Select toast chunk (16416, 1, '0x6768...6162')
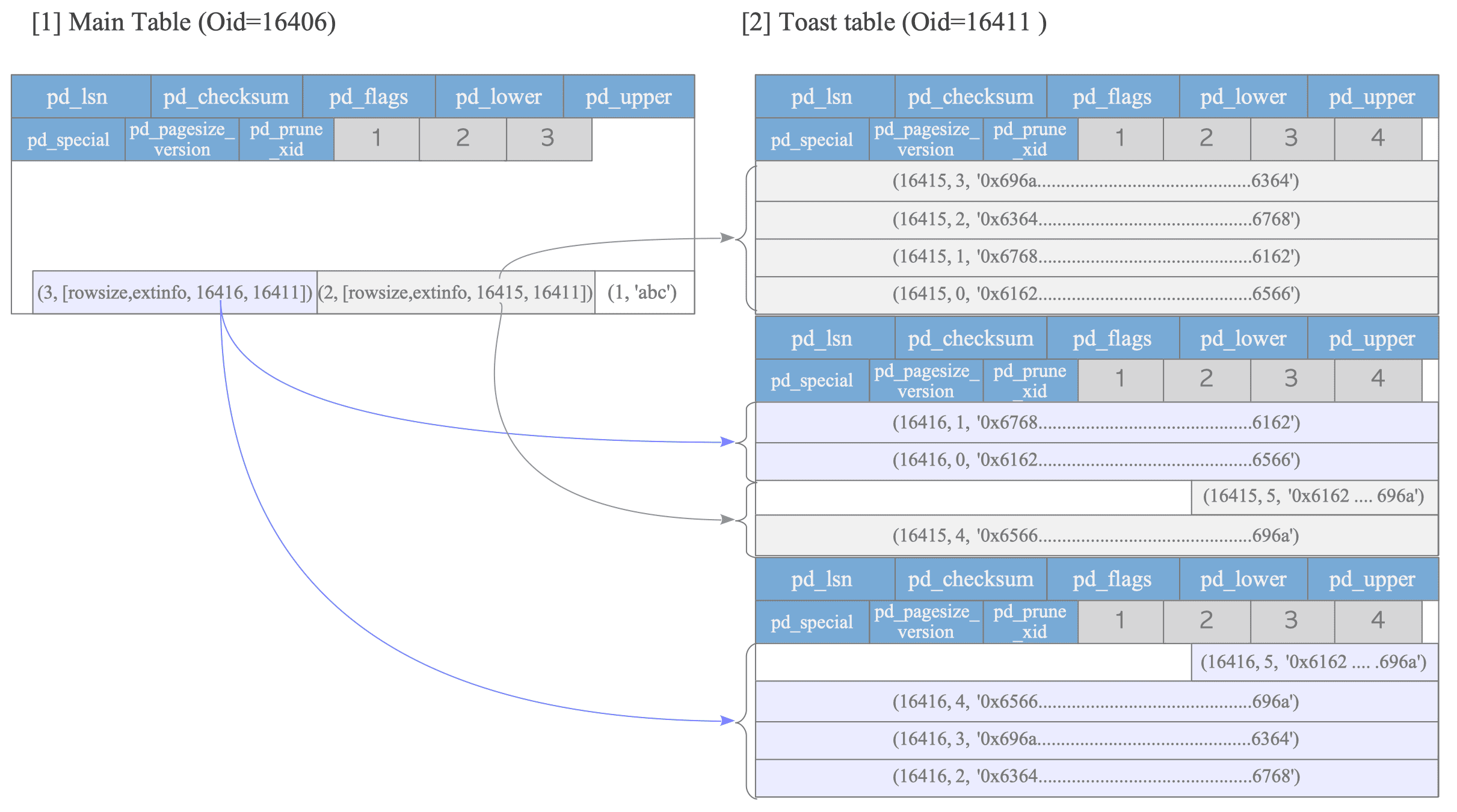Screen dimensions: 1457x812 click(1097, 423)
